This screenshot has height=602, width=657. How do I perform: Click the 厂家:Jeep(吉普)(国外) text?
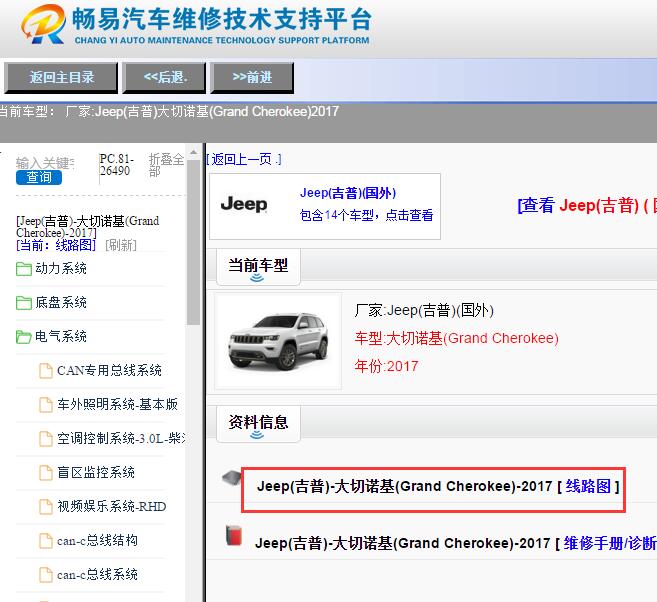pyautogui.click(x=424, y=310)
